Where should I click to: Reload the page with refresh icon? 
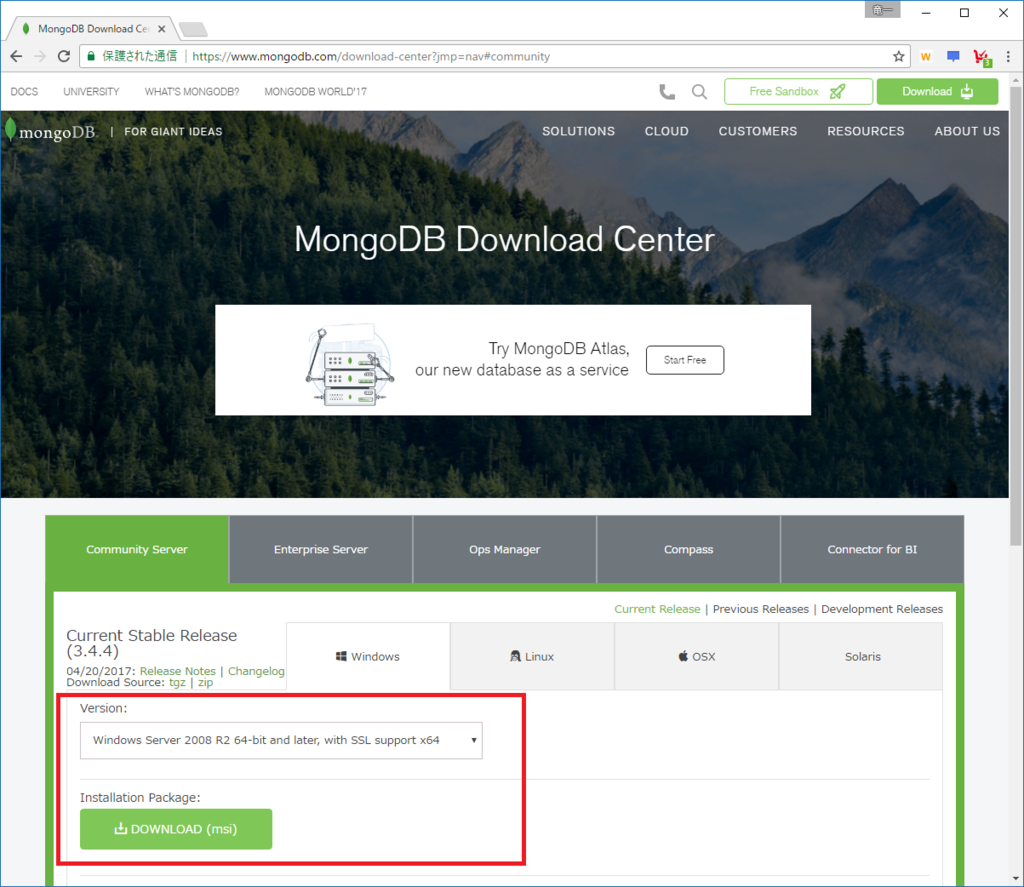pos(63,56)
